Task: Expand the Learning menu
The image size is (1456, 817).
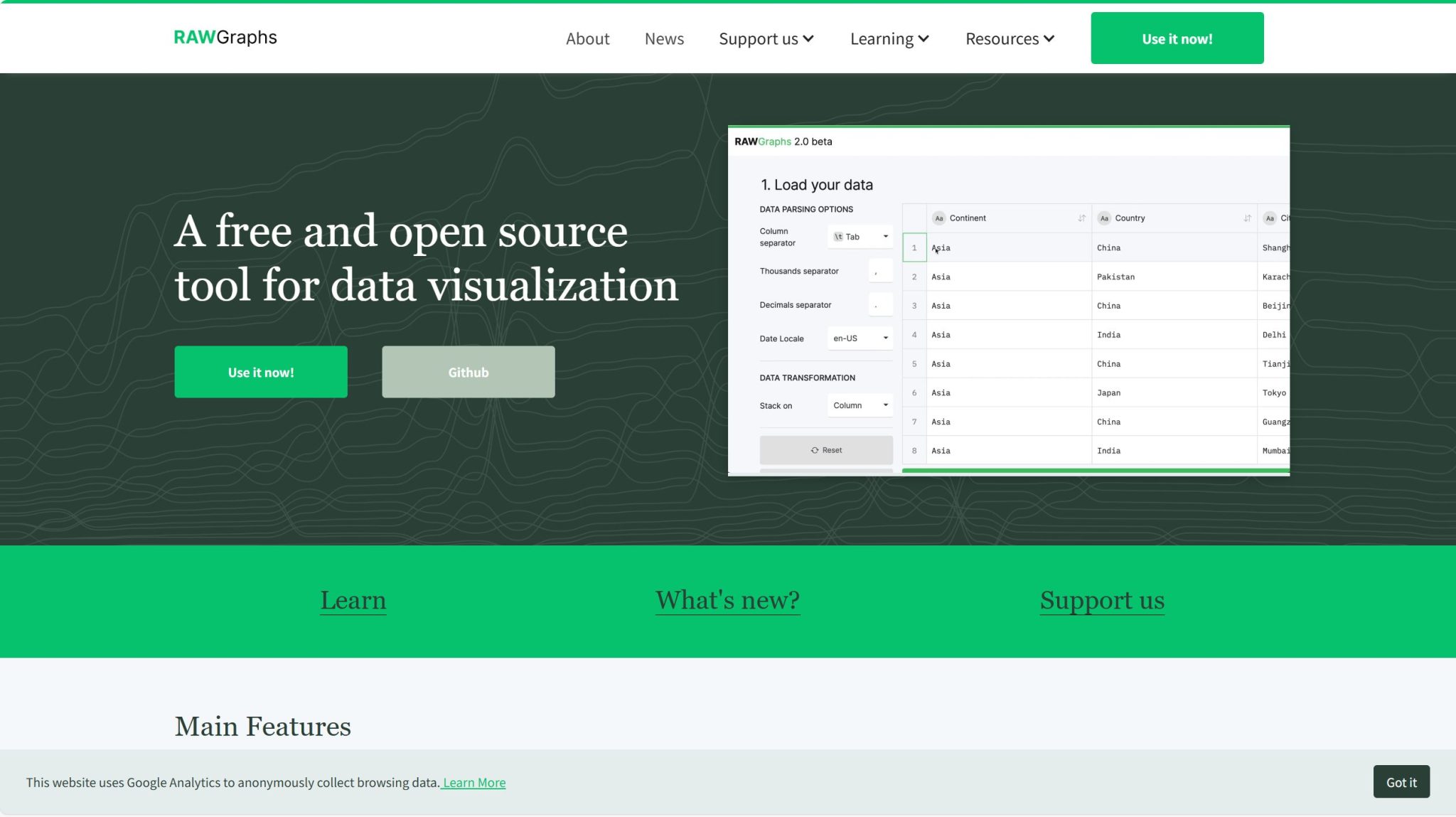Action: click(x=889, y=38)
